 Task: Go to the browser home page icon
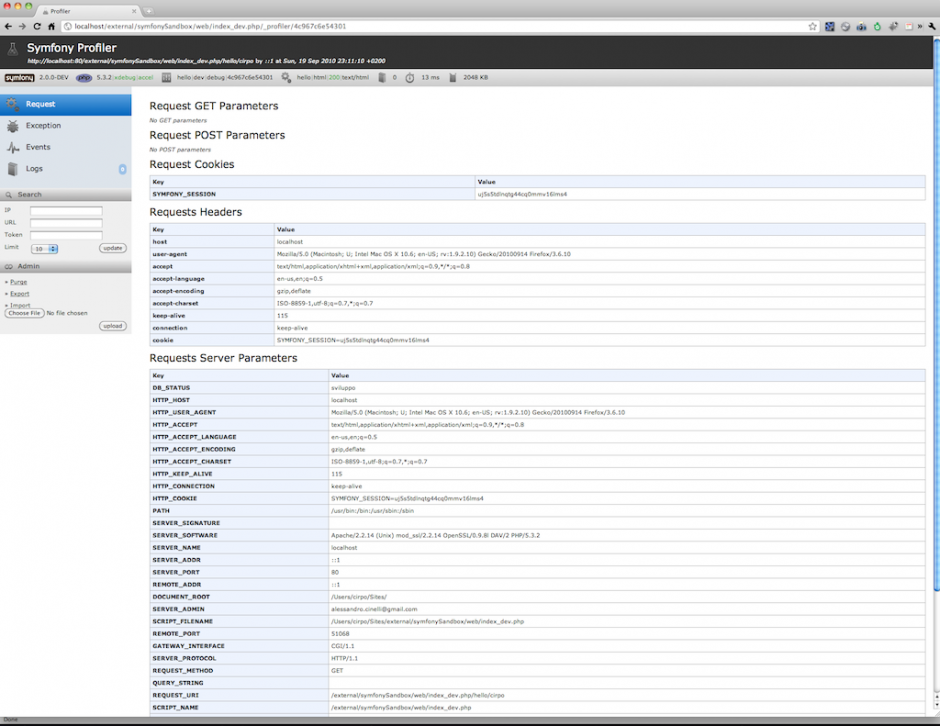point(53,26)
